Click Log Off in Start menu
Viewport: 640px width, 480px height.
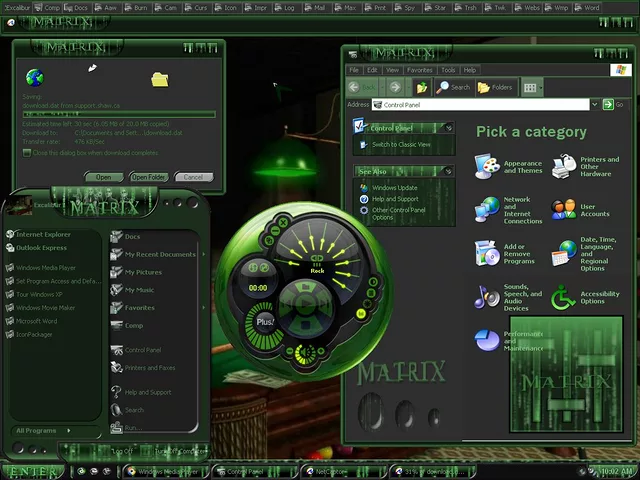tap(121, 451)
